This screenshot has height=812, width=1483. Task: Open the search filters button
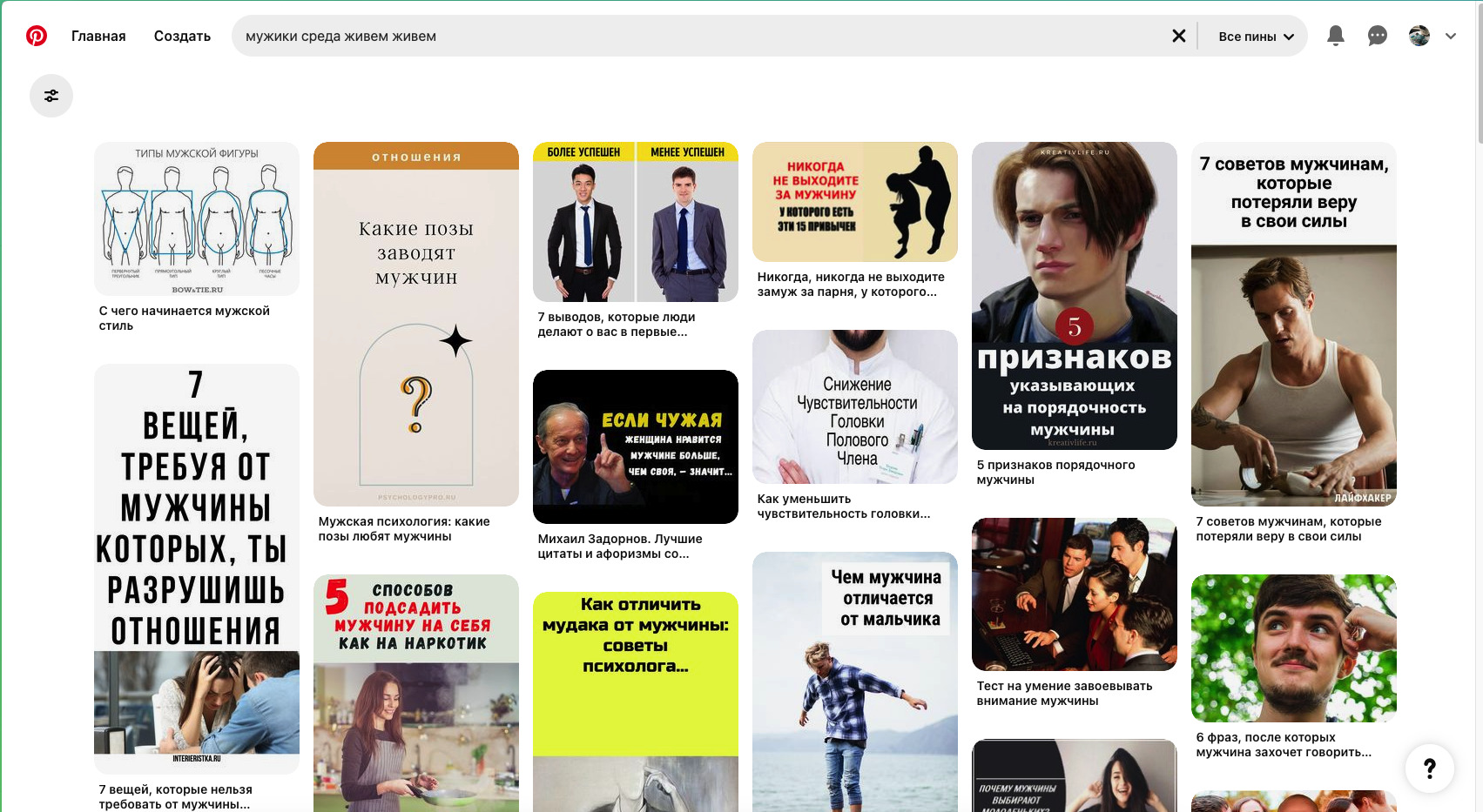[51, 96]
